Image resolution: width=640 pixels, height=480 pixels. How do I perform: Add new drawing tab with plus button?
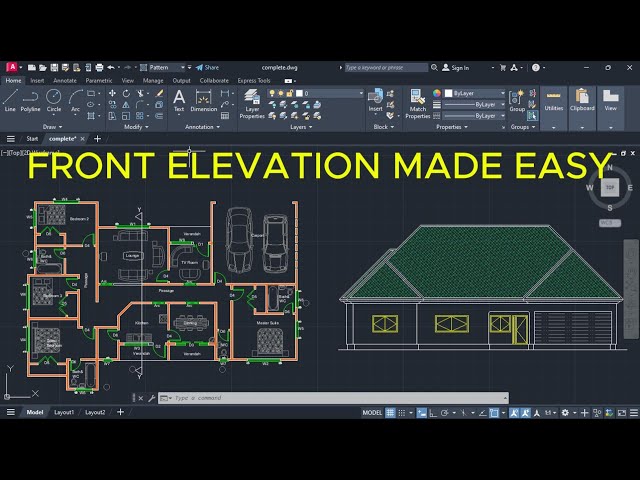point(97,139)
